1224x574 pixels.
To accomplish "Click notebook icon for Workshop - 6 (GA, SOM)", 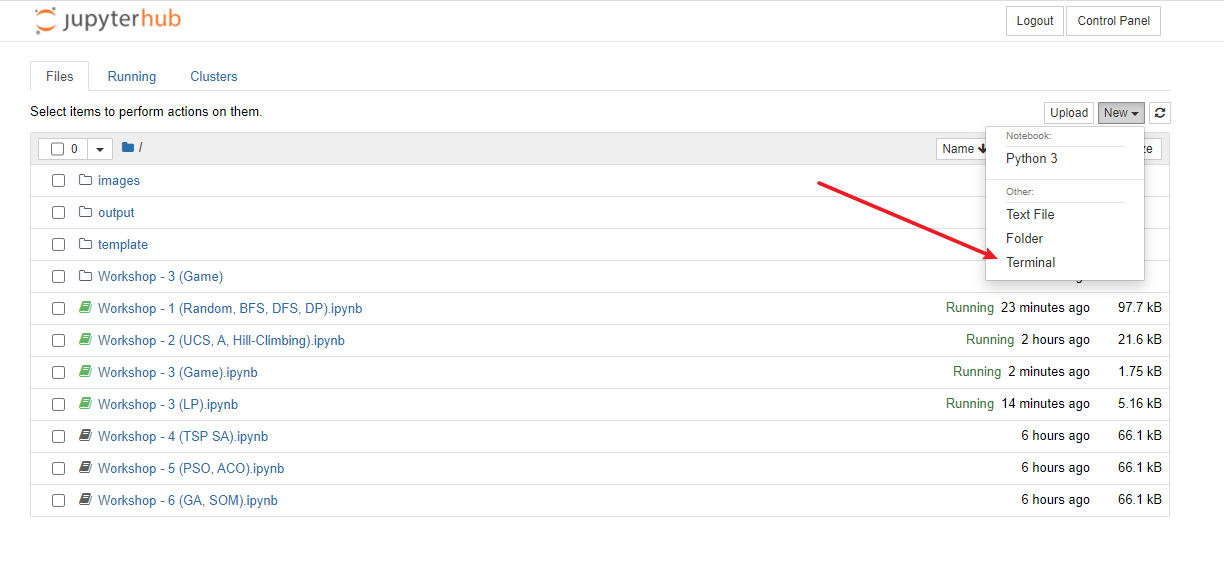I will pyautogui.click(x=85, y=501).
